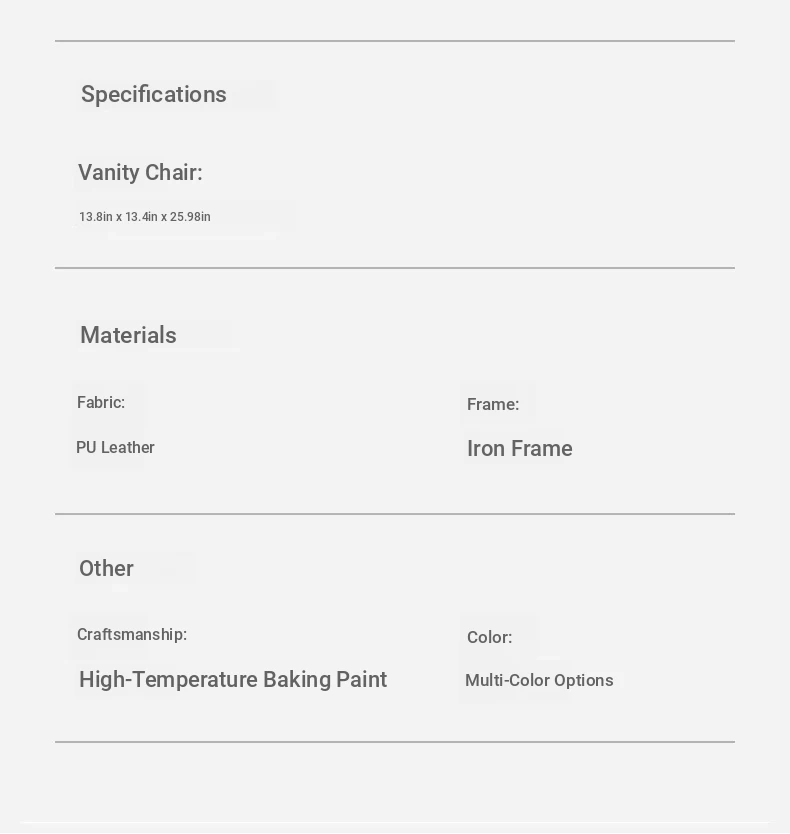This screenshot has width=790, height=834.
Task: Click the divider below Baking Paint row
Action: [395, 741]
